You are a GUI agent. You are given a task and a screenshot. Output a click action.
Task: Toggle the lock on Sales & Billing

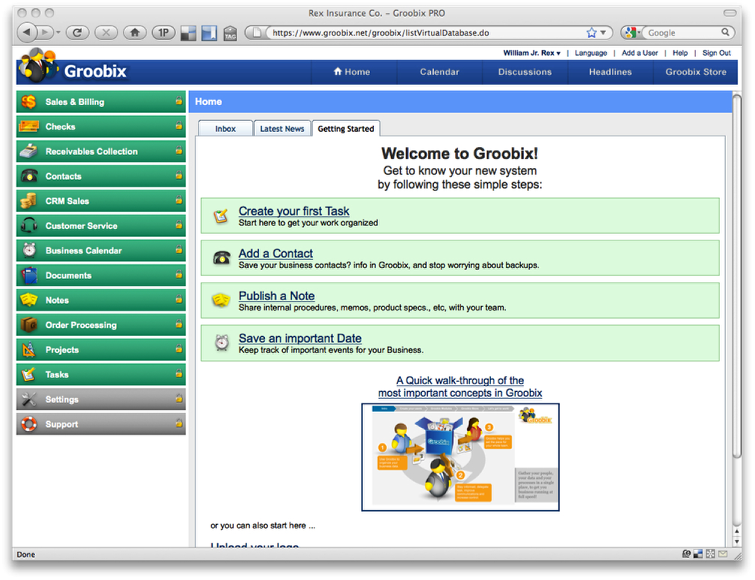179,101
